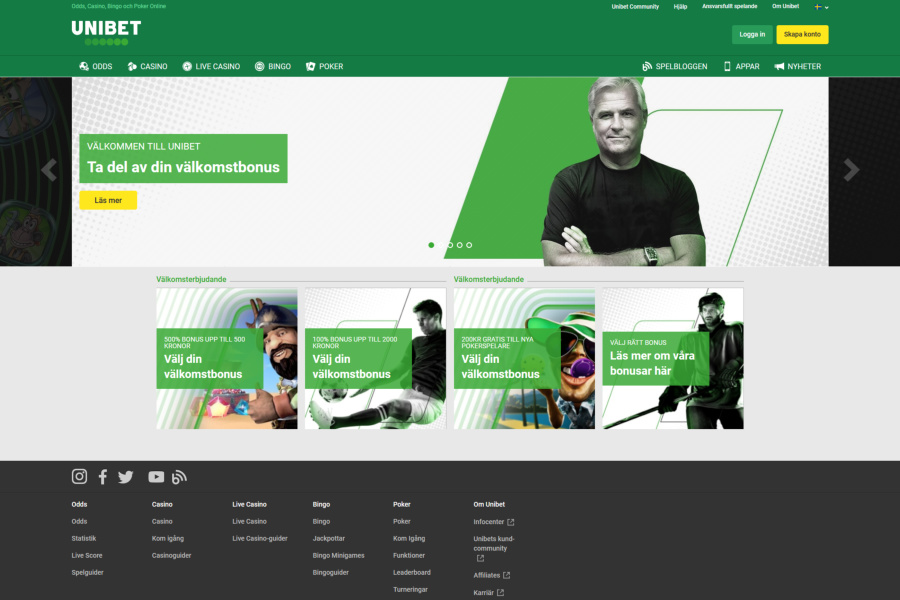Image resolution: width=900 pixels, height=600 pixels.
Task: Open the language flag dropdown
Action: (x=821, y=7)
